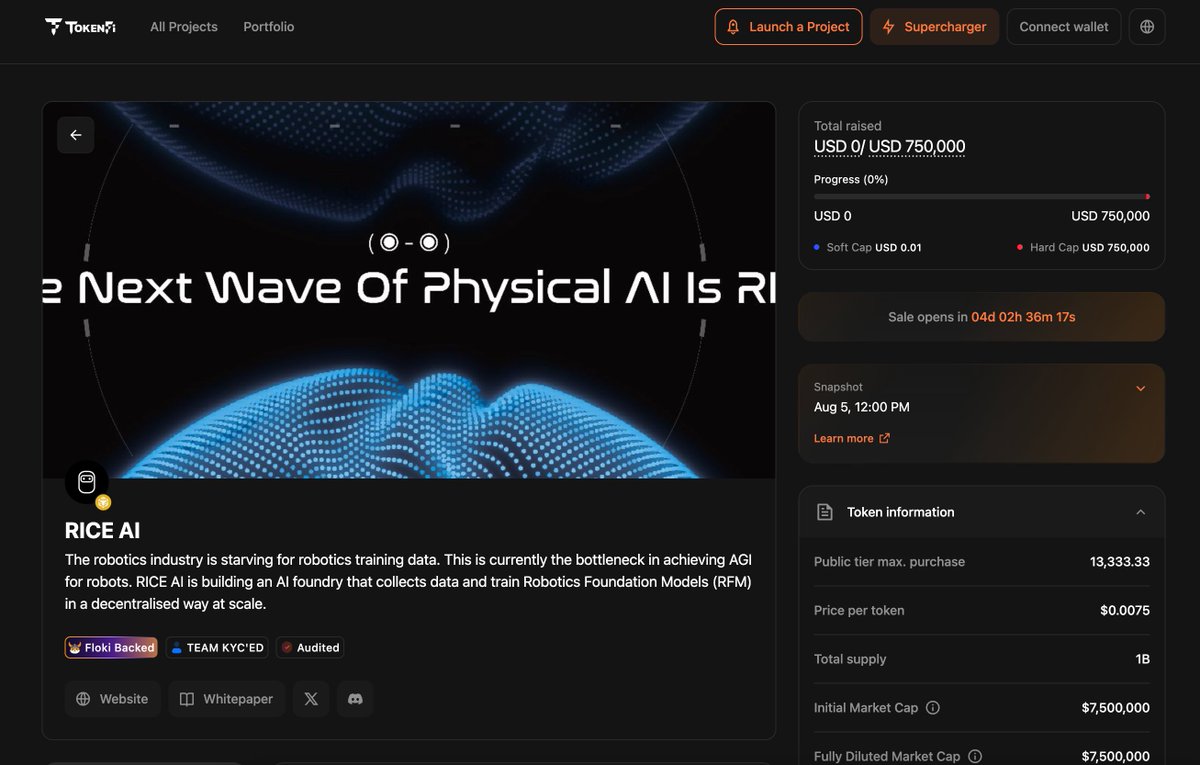1200x765 pixels.
Task: Visit the project Website
Action: 113,699
